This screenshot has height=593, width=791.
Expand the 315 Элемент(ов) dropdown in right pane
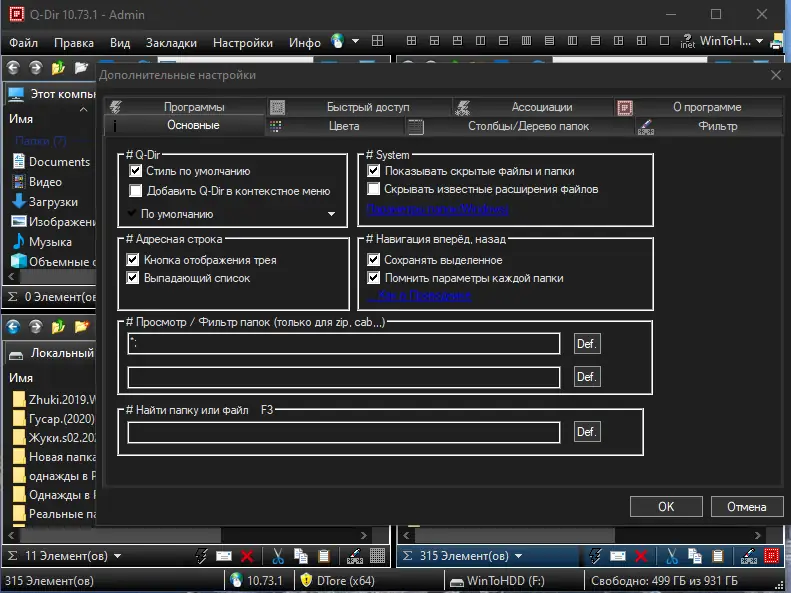point(518,556)
